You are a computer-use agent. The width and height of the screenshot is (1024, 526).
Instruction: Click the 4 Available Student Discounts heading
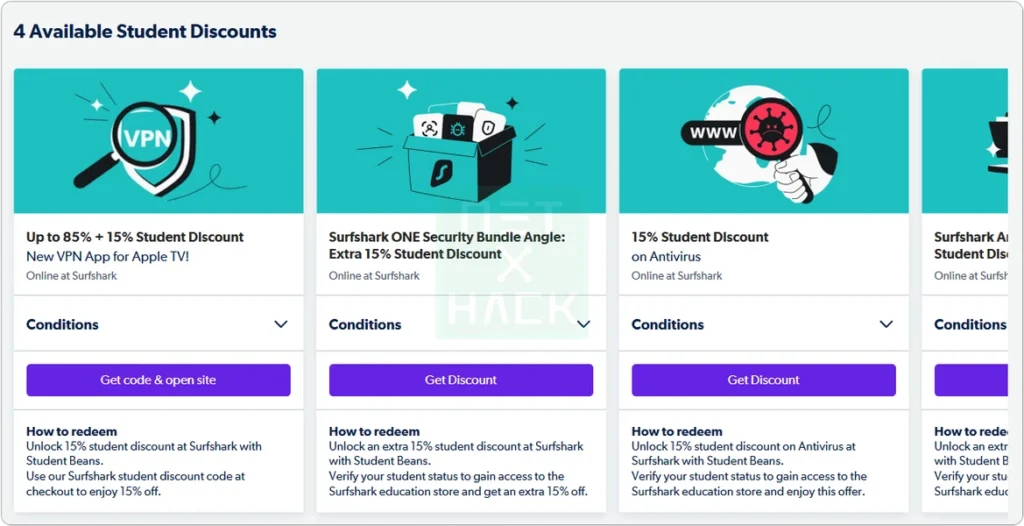(145, 31)
